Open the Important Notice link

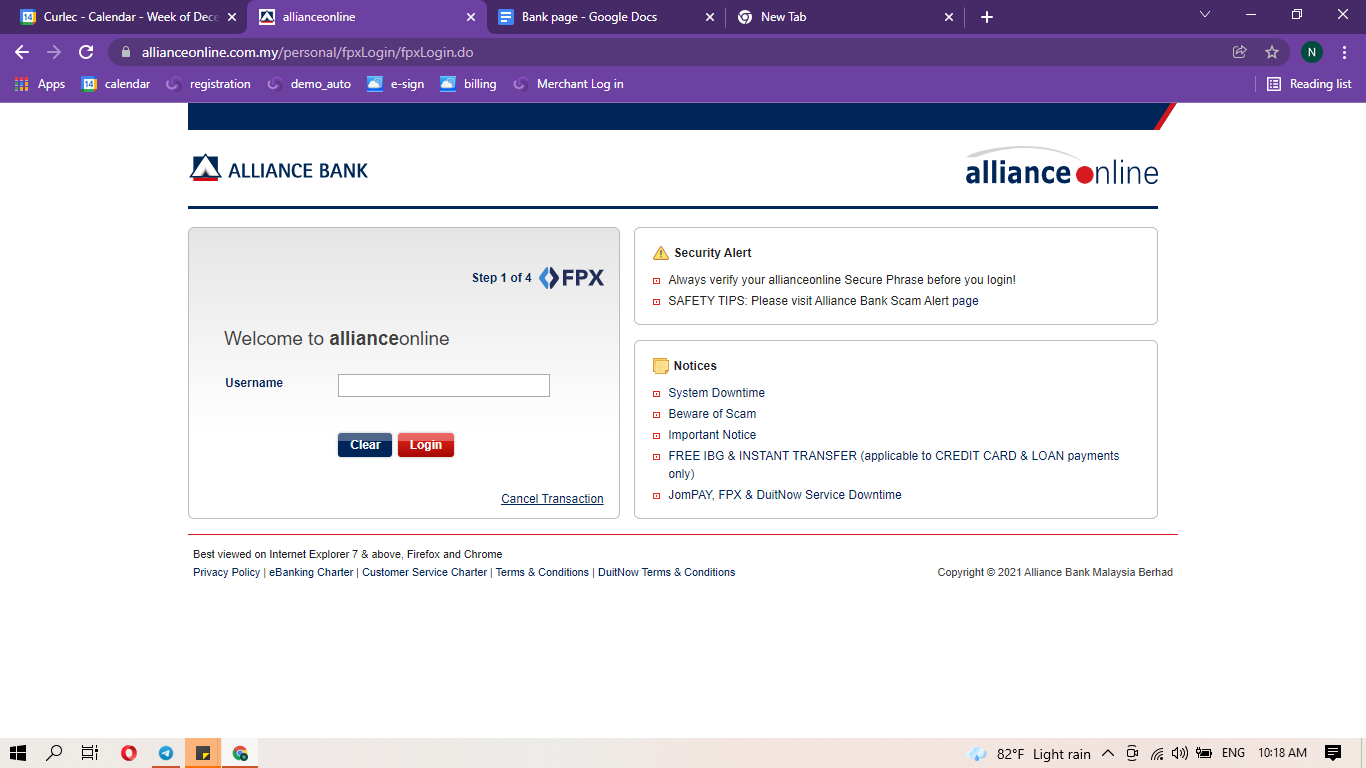(x=712, y=435)
